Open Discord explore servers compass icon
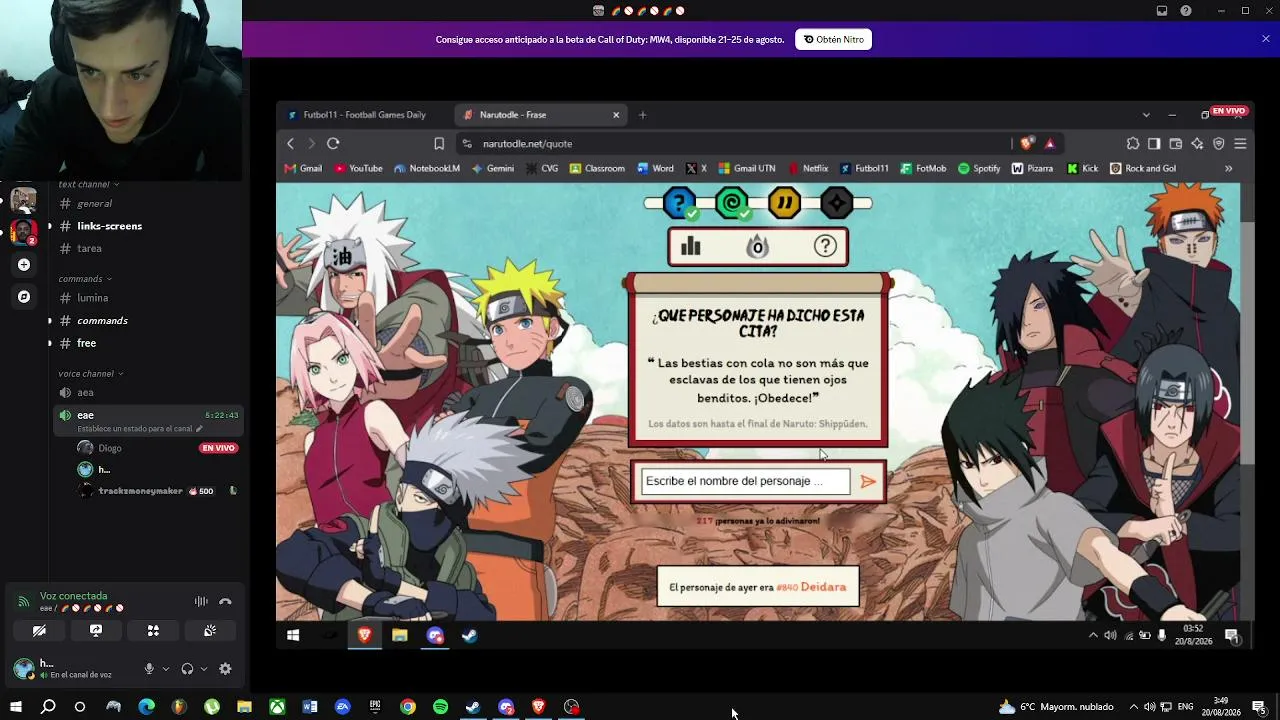 [x=24, y=297]
